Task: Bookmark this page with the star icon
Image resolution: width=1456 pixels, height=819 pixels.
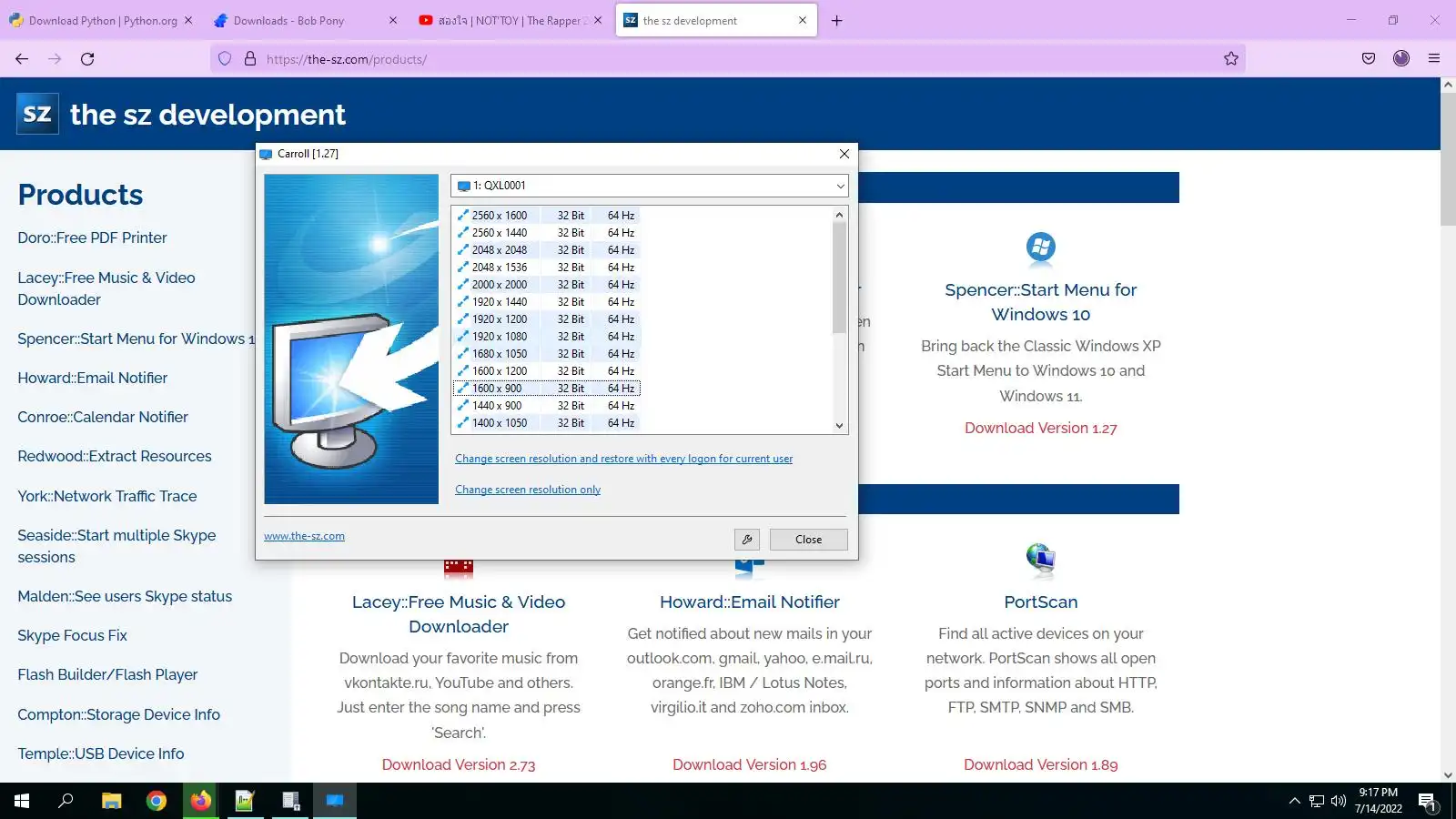Action: pyautogui.click(x=1231, y=59)
